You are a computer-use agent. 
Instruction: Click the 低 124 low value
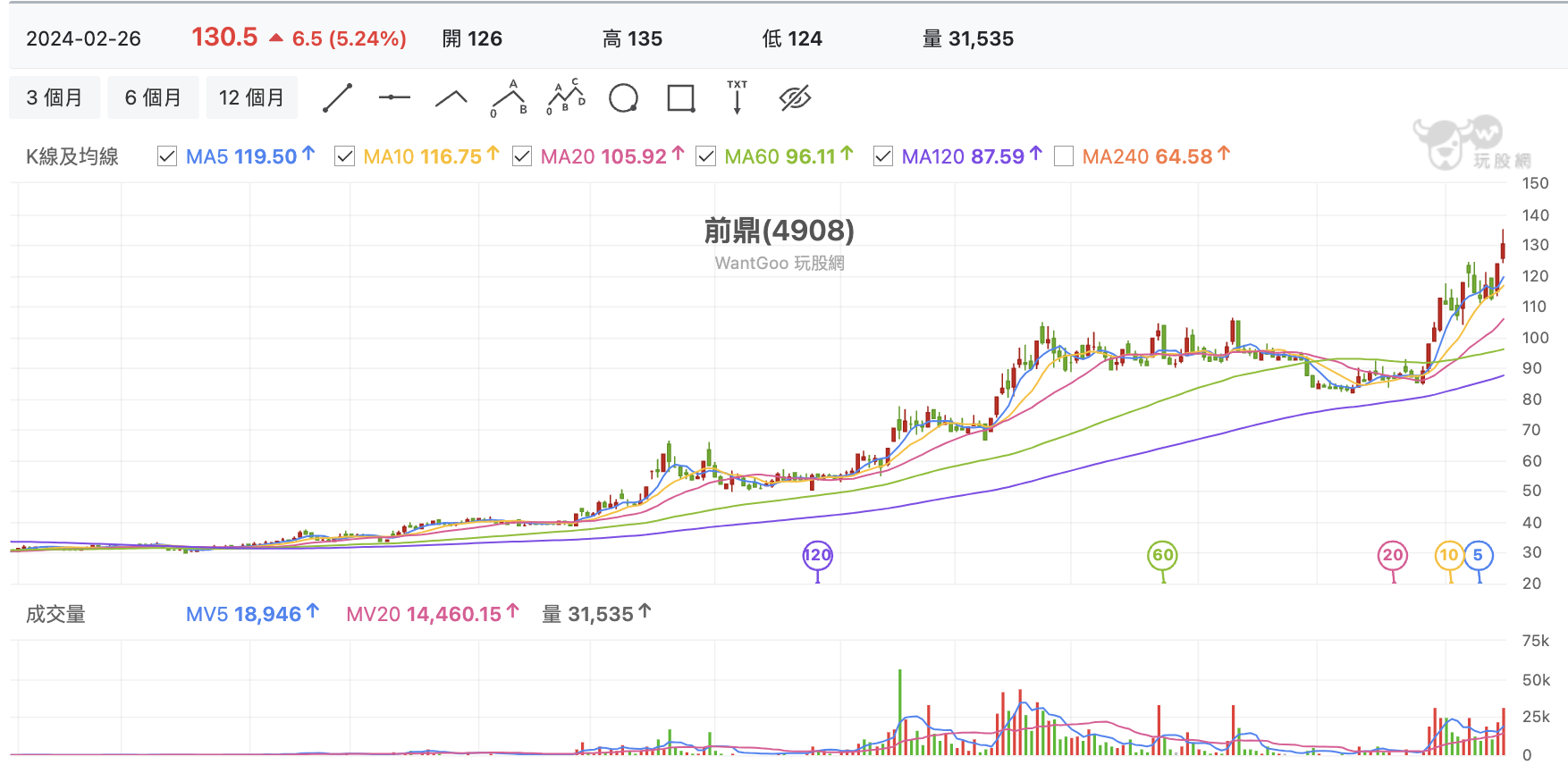click(x=792, y=38)
